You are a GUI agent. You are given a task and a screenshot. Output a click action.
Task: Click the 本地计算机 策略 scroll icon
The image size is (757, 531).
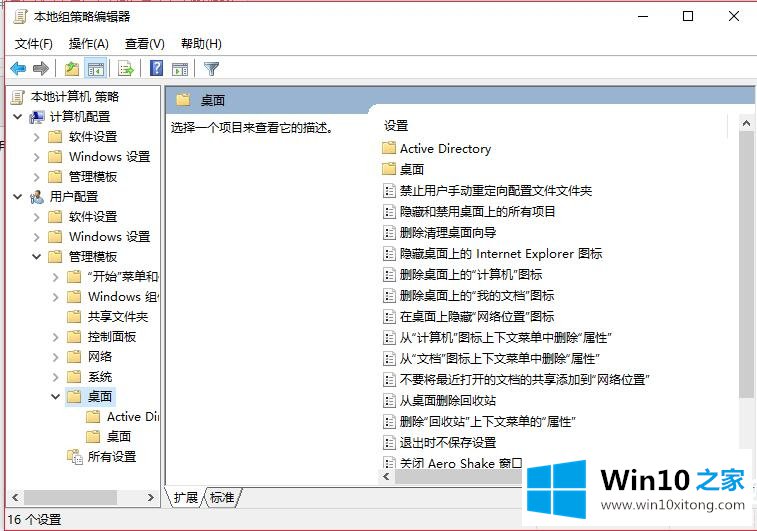tap(18, 97)
